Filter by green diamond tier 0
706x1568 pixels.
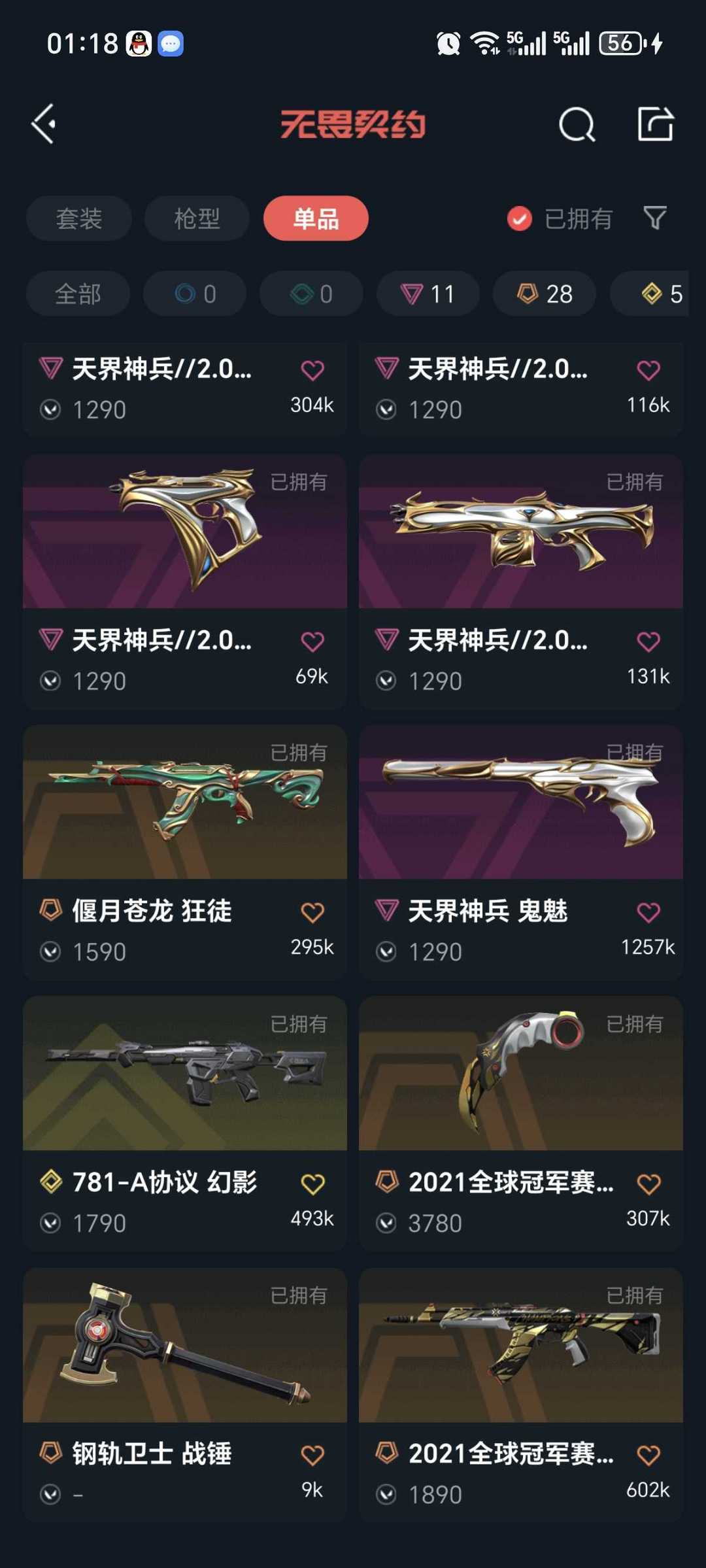pos(311,294)
